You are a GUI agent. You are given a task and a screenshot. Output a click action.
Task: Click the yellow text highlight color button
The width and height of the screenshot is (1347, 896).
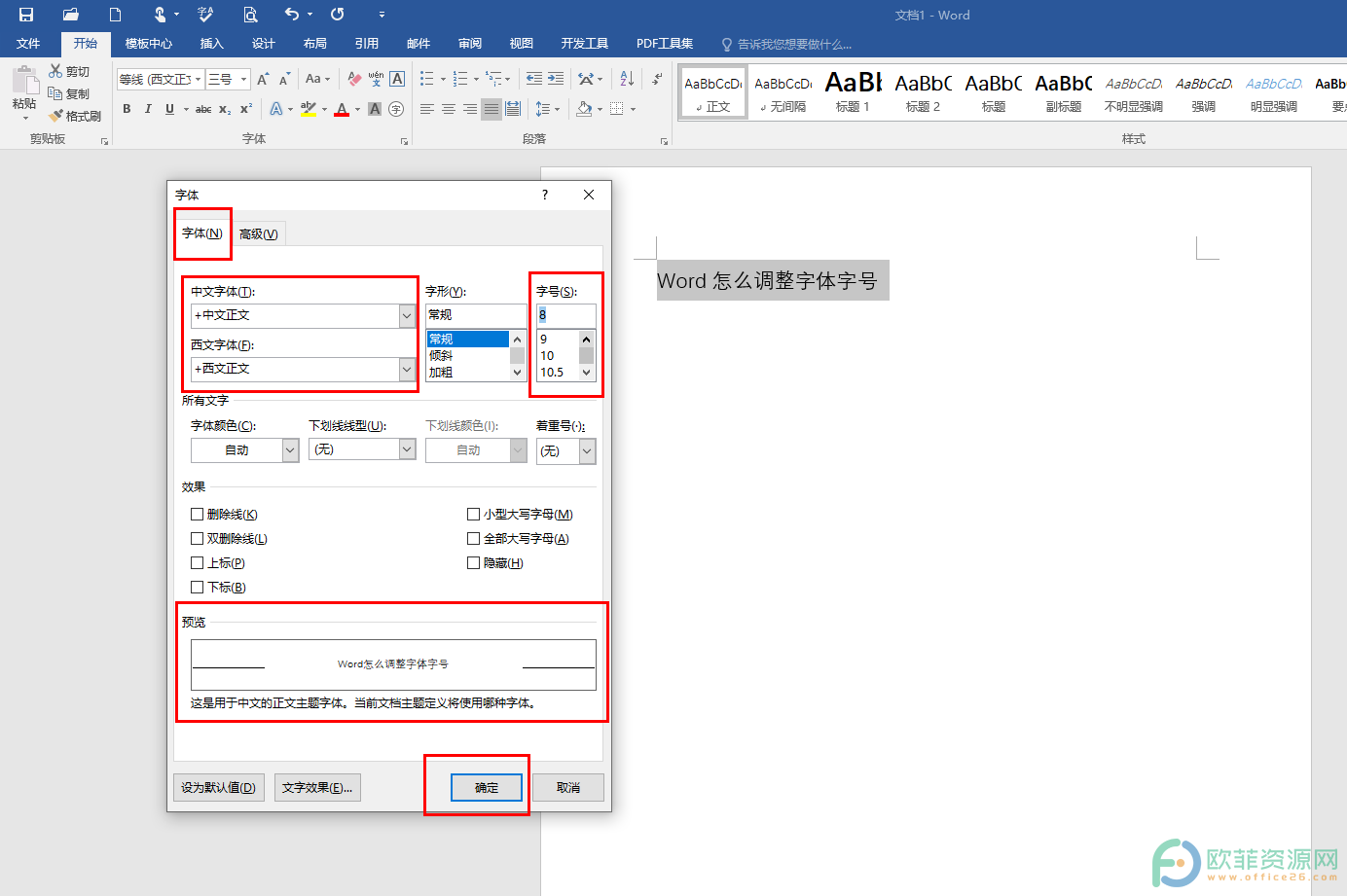309,109
